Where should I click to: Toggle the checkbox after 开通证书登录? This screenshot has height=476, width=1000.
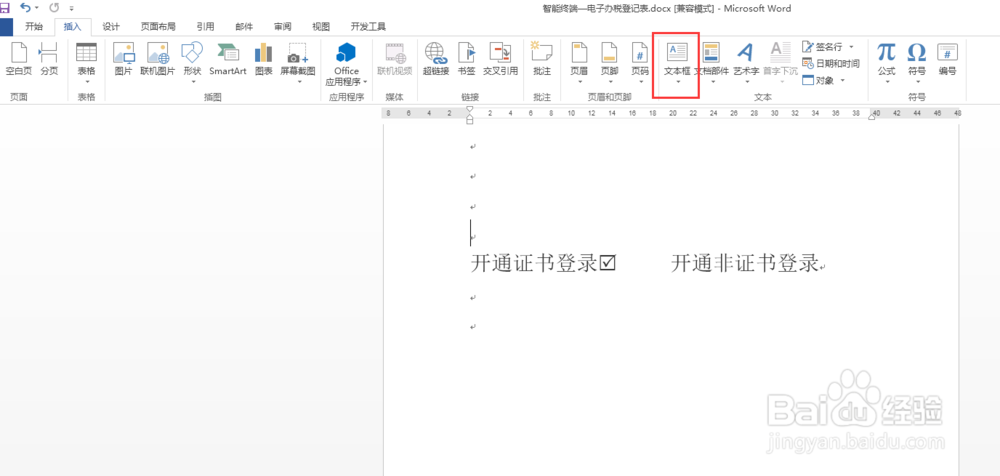pos(608,263)
